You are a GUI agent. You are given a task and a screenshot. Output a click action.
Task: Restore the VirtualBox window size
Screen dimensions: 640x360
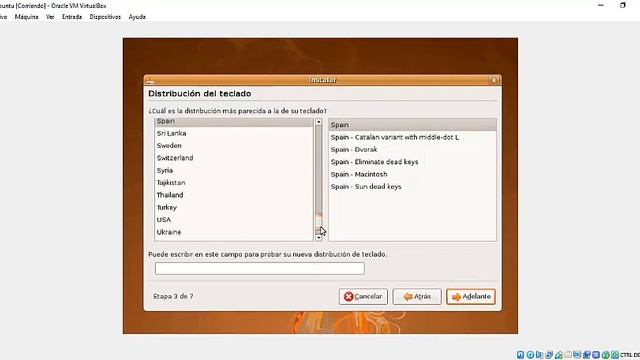(x=622, y=5)
